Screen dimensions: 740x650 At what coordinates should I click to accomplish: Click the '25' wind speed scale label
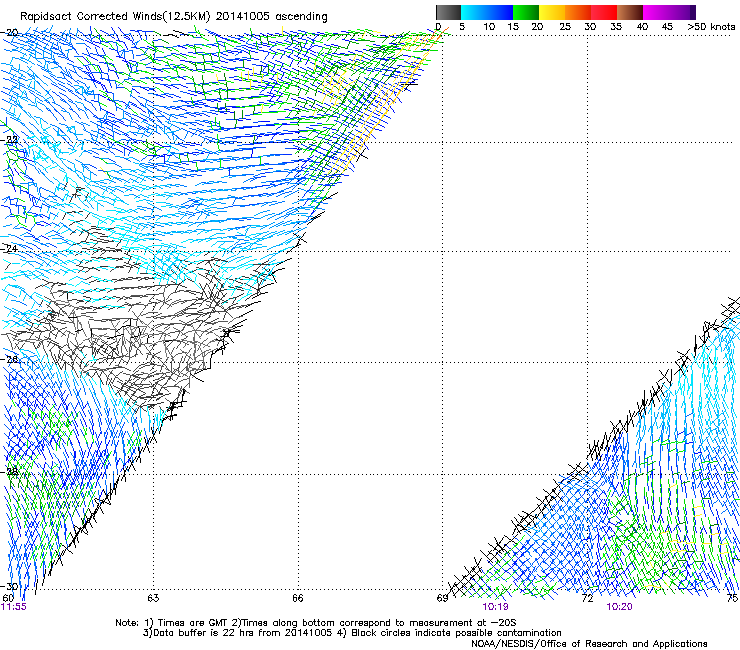565,27
